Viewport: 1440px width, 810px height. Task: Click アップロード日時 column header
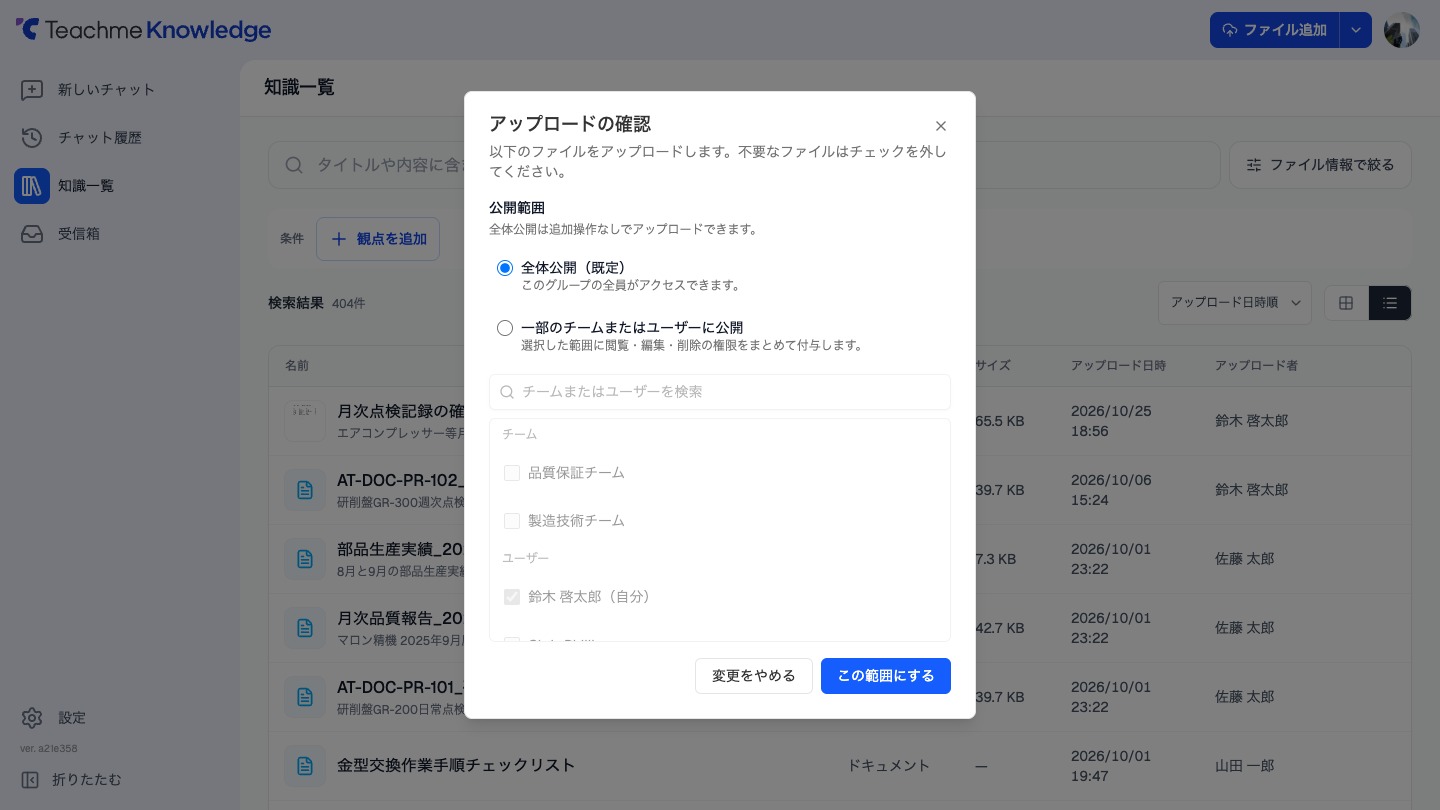point(1118,366)
